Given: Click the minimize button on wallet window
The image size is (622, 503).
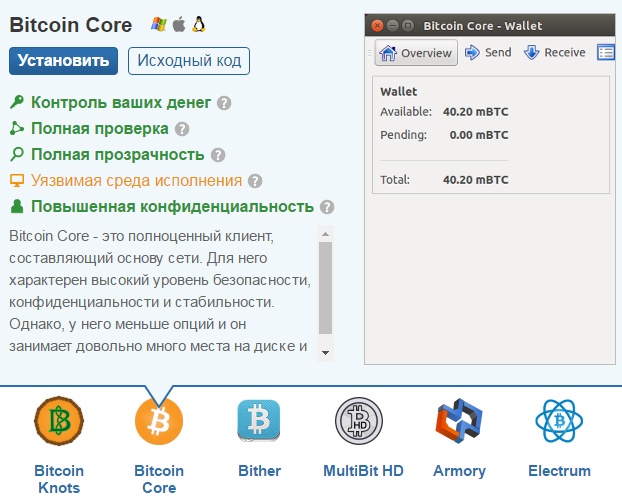Looking at the screenshot, I should tap(392, 26).
